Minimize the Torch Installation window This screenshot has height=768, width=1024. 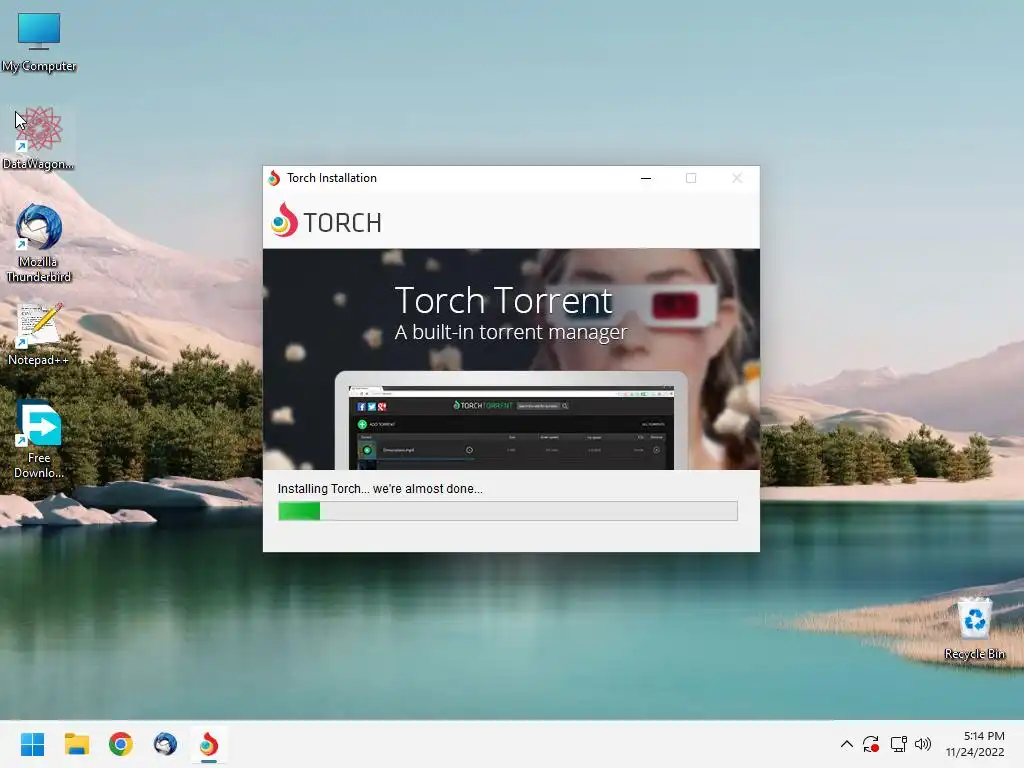pyautogui.click(x=646, y=178)
